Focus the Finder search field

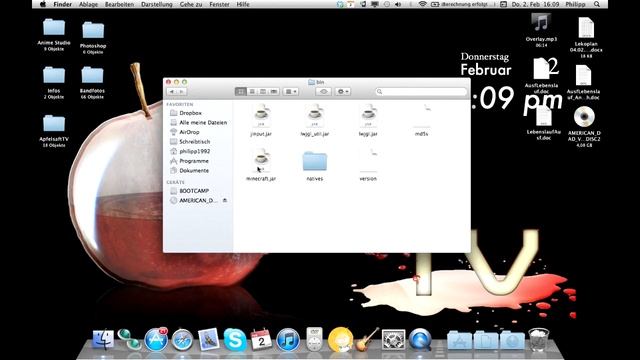[x=421, y=91]
